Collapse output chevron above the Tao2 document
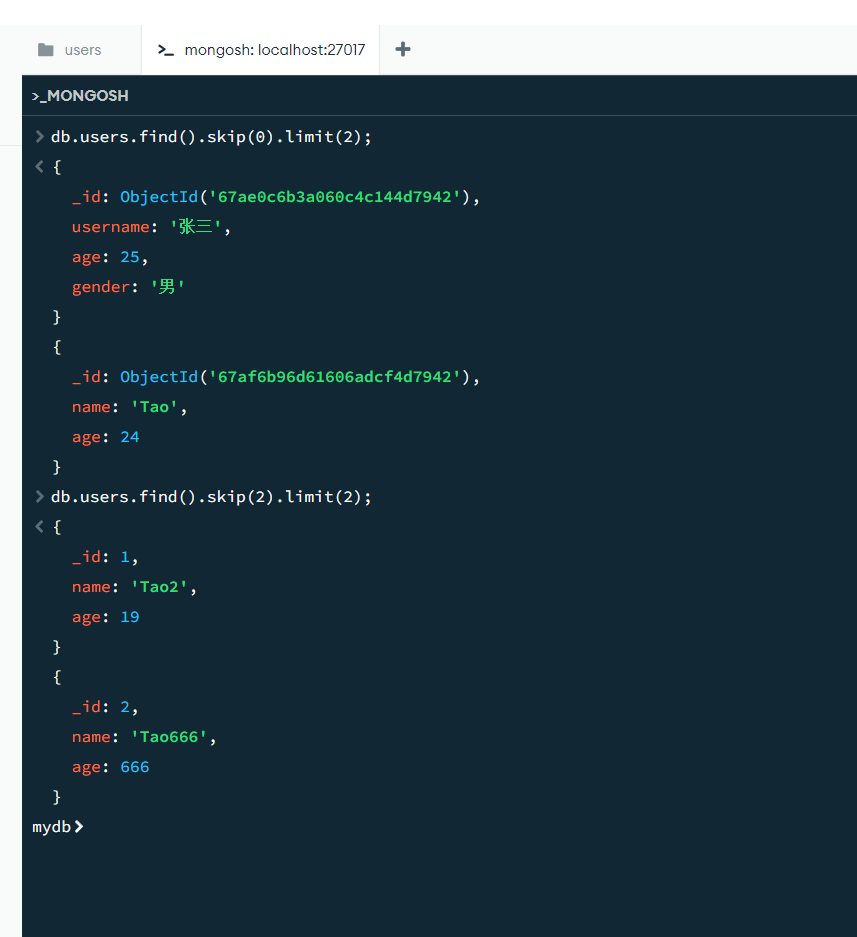Image resolution: width=857 pixels, height=937 pixels. [x=39, y=527]
